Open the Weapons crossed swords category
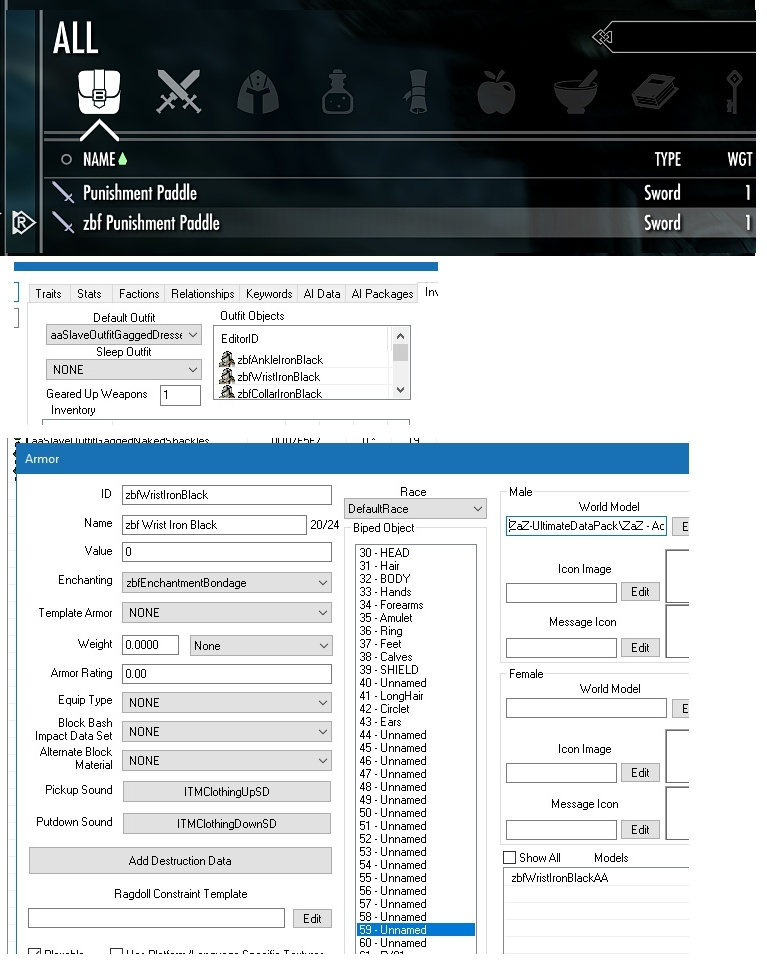Screen dimensions: 767x961 (x=178, y=91)
